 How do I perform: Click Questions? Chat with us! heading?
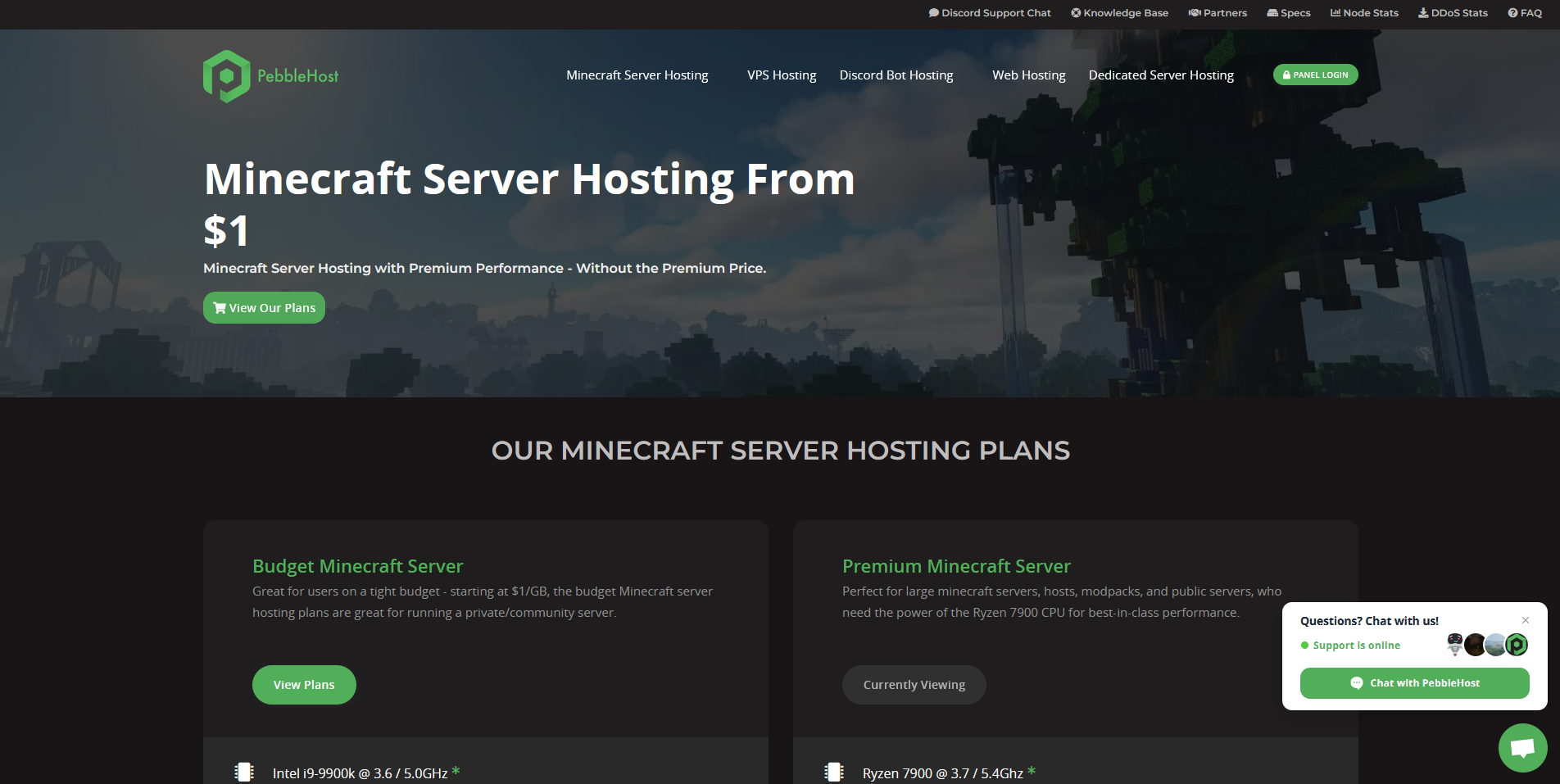coord(1369,621)
